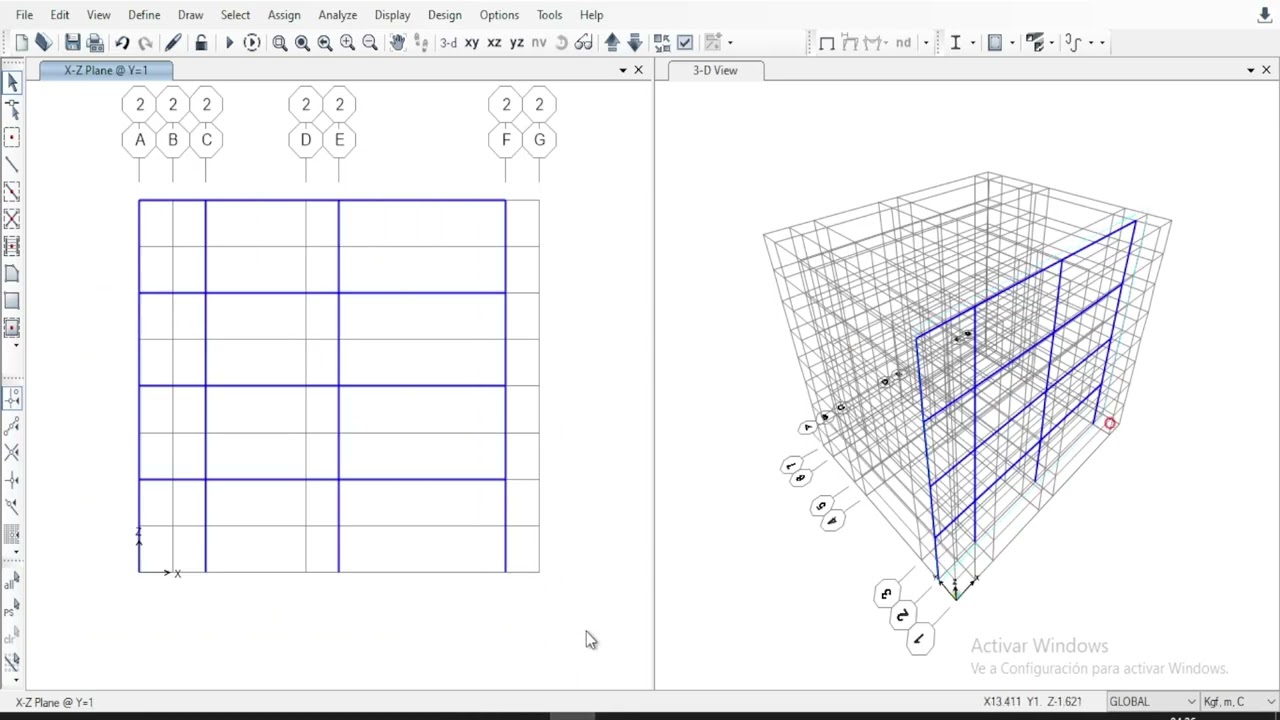Toggle the lock/unlock model padlock
The width and height of the screenshot is (1280, 720).
click(x=201, y=42)
